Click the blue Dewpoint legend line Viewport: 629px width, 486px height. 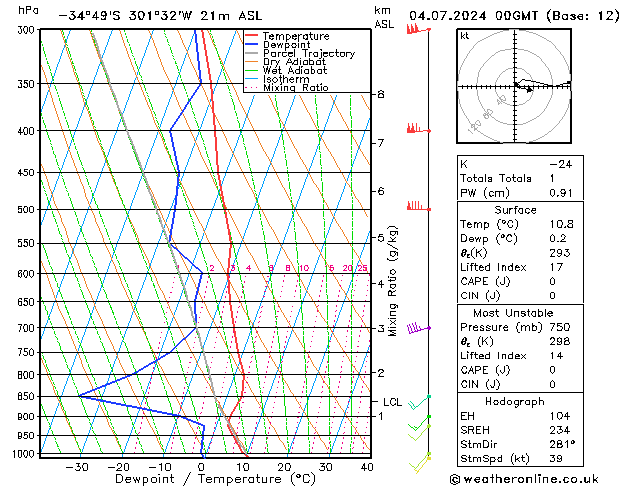tap(252, 45)
